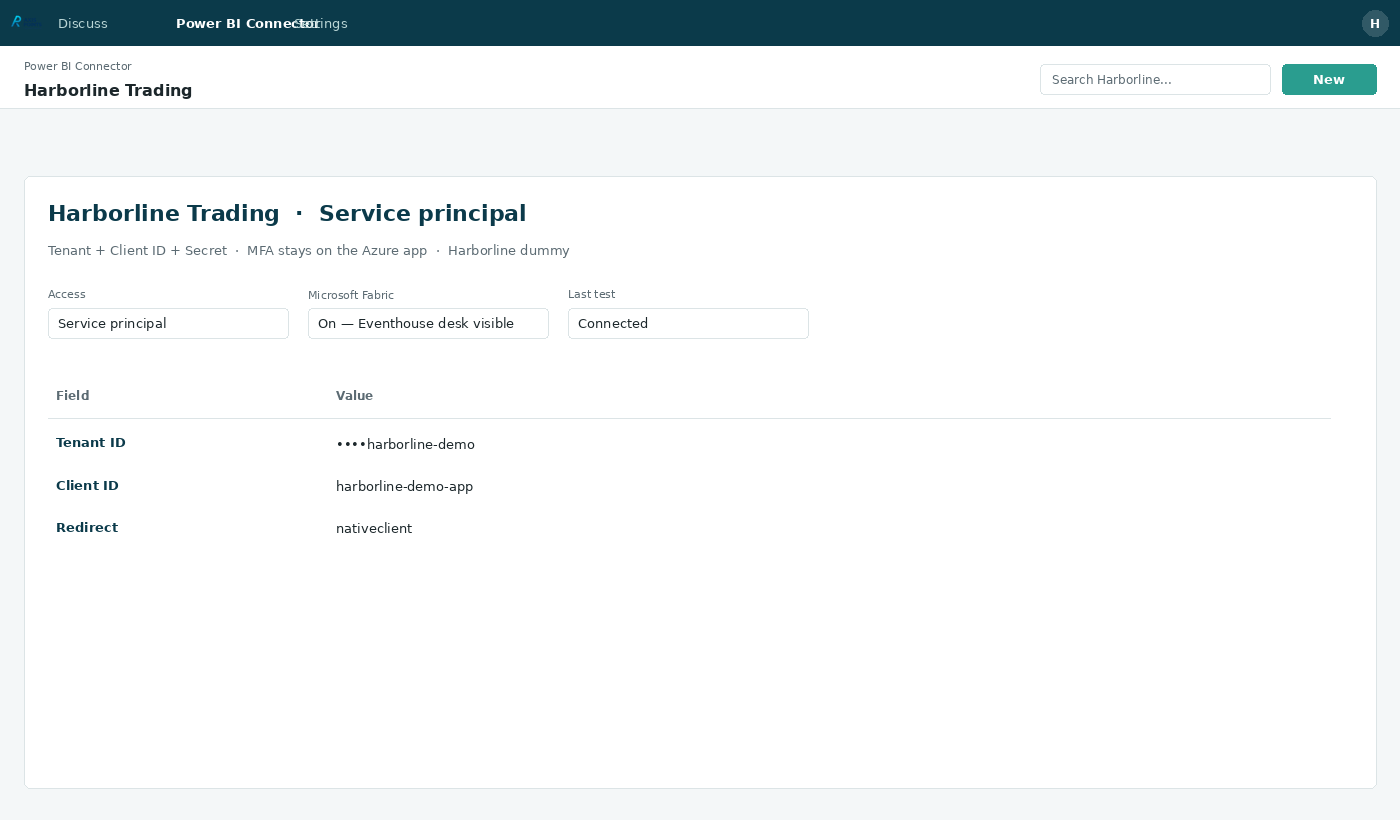Viewport: 1400px width, 820px height.
Task: Select the Tenant ID row label
Action: (91, 443)
